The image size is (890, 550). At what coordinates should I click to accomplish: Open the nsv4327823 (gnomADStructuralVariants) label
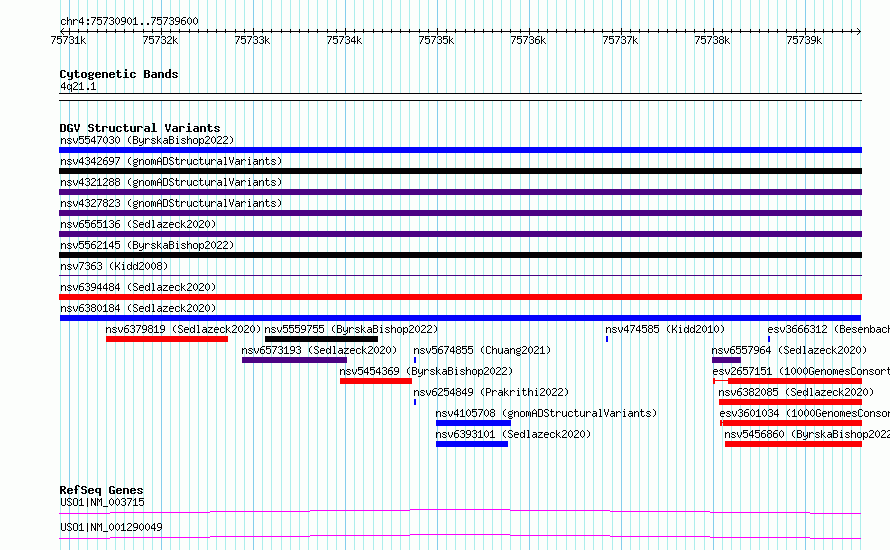[x=171, y=203]
